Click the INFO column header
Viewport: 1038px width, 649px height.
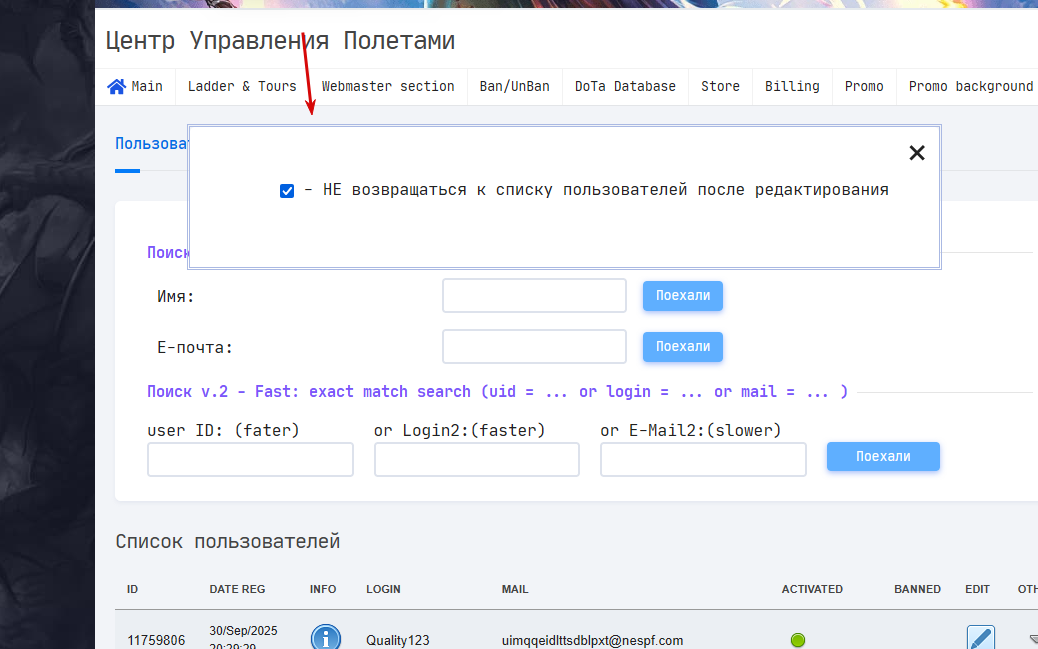[323, 589]
